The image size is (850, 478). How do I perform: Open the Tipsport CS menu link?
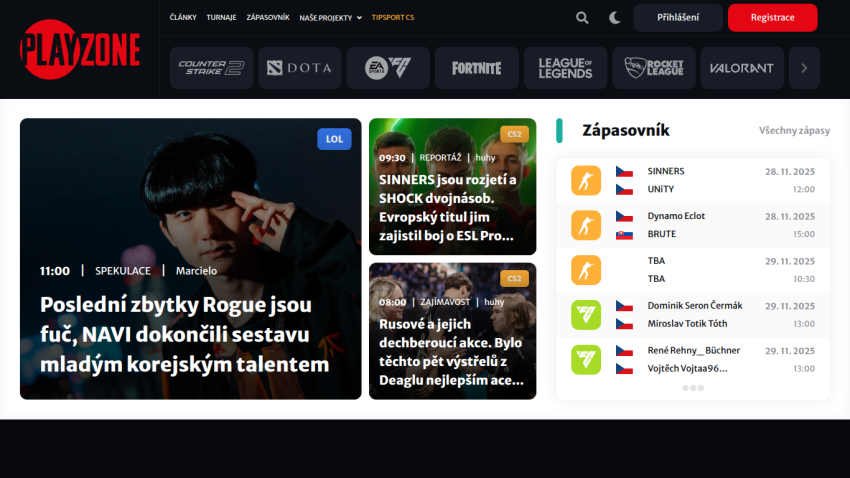[393, 17]
